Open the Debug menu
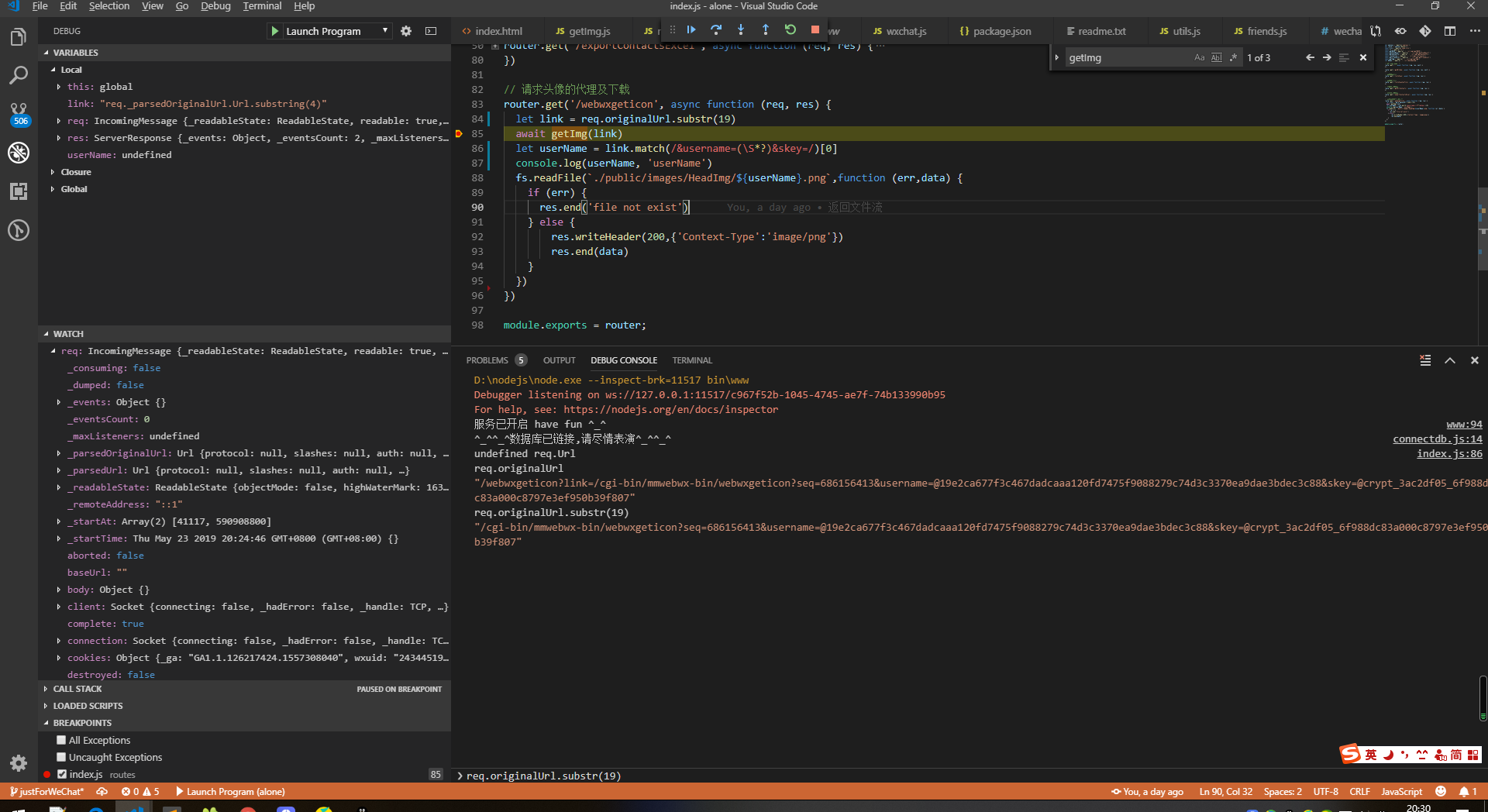This screenshot has height=812, width=1488. click(x=215, y=6)
